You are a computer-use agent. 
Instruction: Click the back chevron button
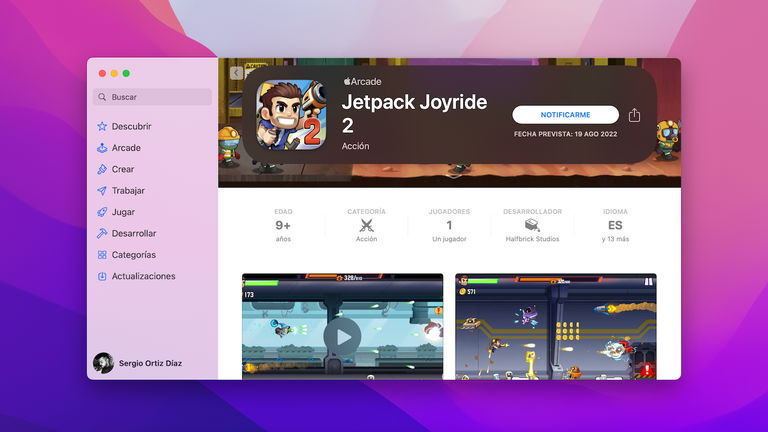[236, 73]
